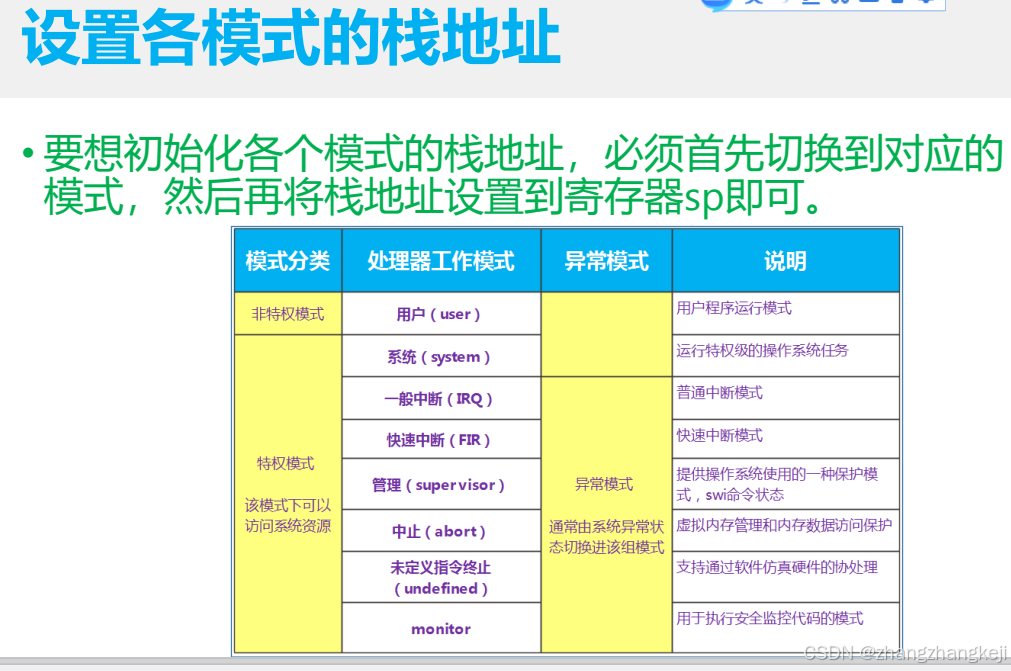1011x671 pixels.
Task: Select the 用户（user）cell in the table
Action: 441,312
